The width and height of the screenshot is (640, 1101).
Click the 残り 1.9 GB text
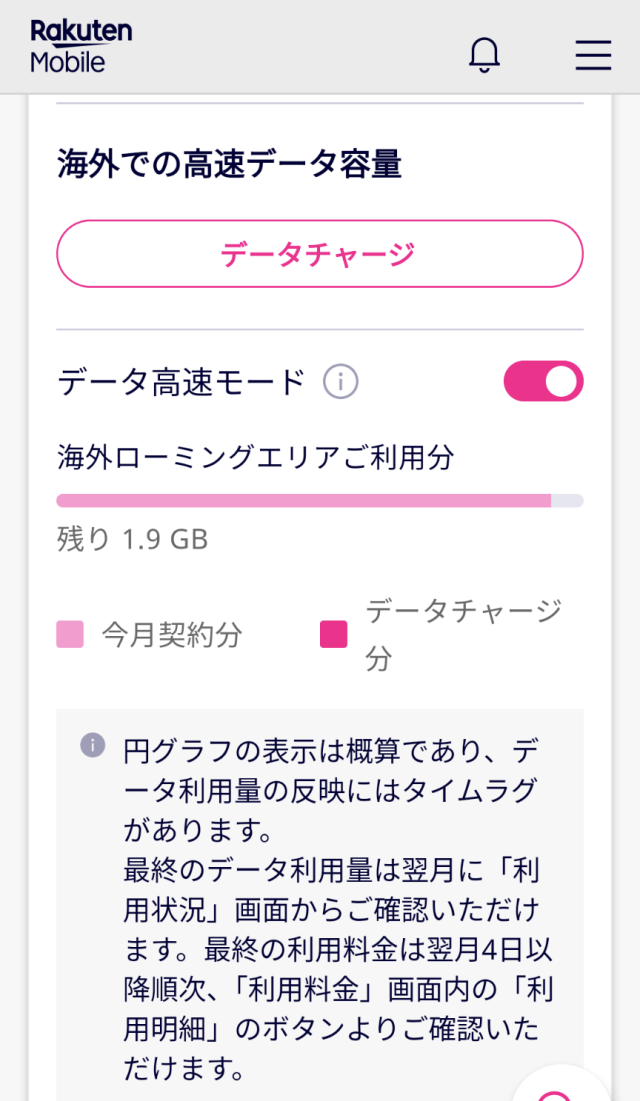pos(132,540)
